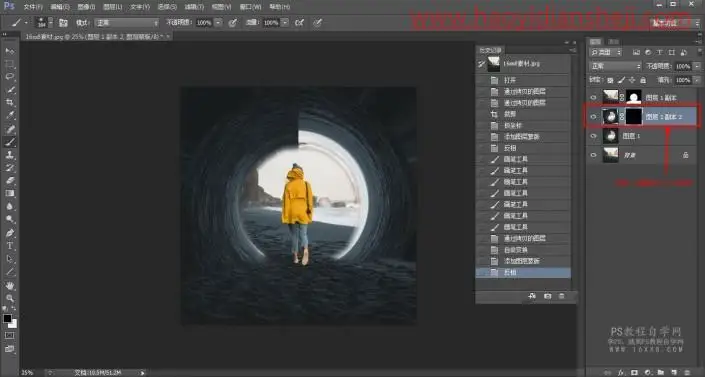Open layer fill slider arrow
705x377 pixels.
point(697,80)
